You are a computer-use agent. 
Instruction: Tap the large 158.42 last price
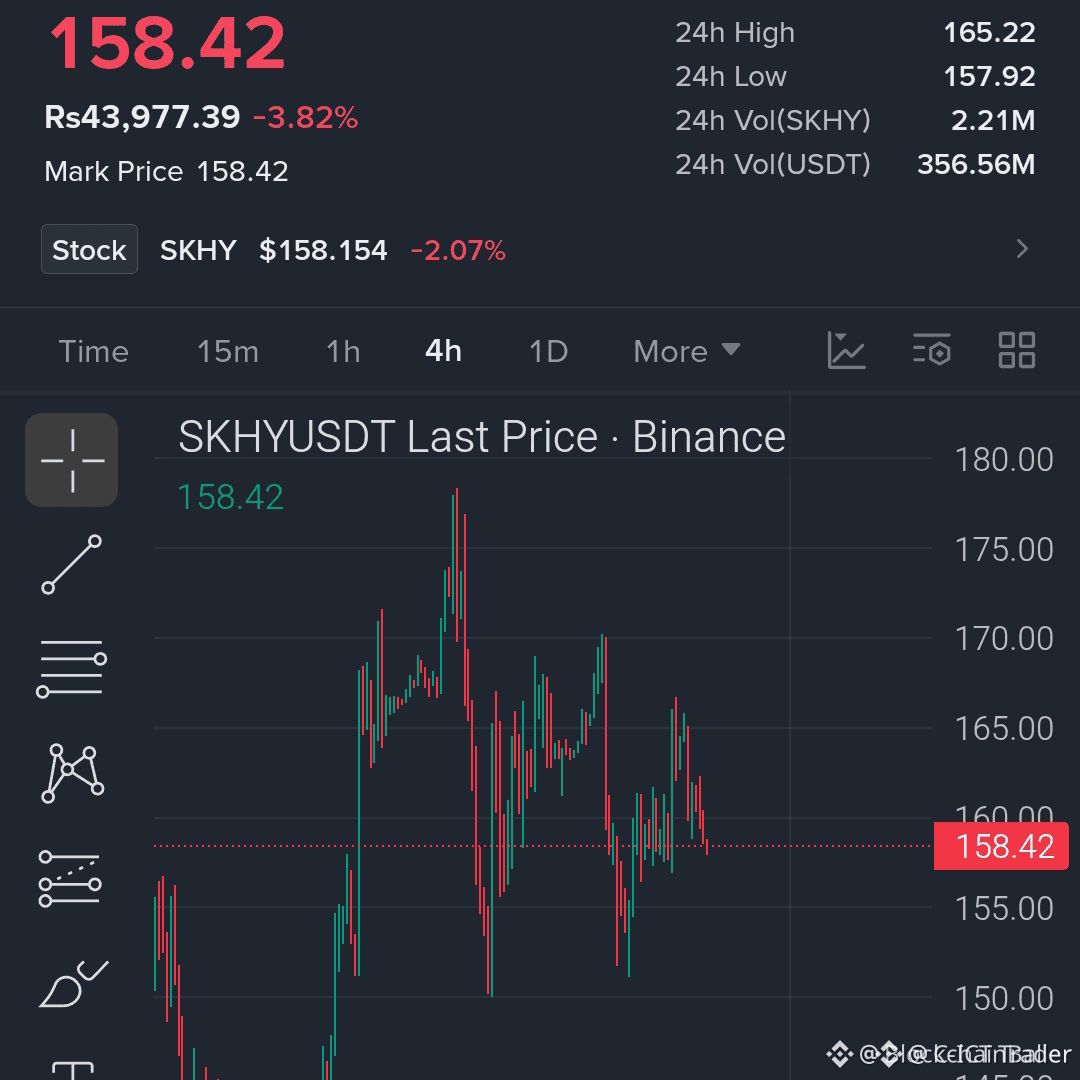(167, 43)
